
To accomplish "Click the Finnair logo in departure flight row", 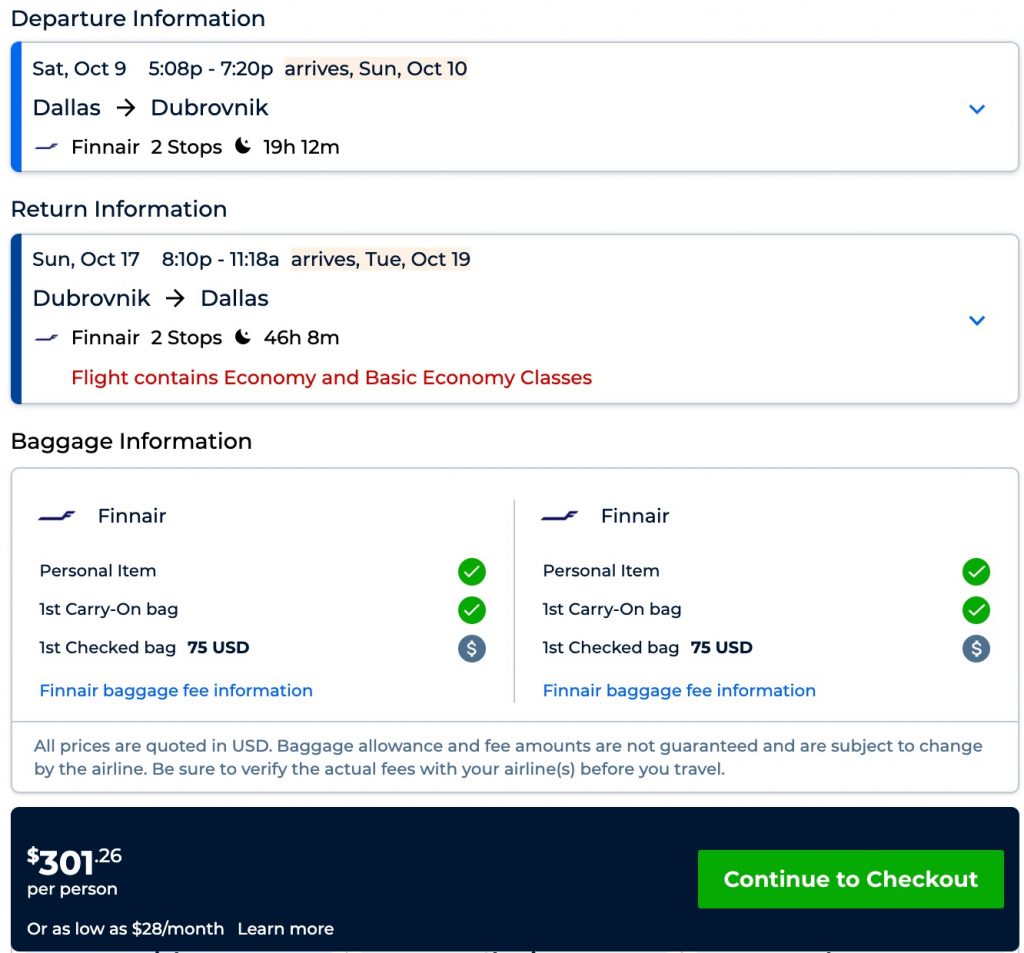I will [47, 147].
